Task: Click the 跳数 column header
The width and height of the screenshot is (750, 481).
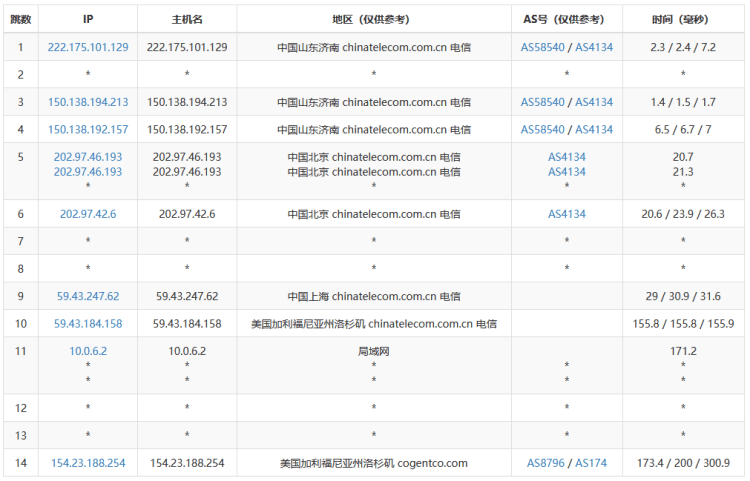Action: 20,19
